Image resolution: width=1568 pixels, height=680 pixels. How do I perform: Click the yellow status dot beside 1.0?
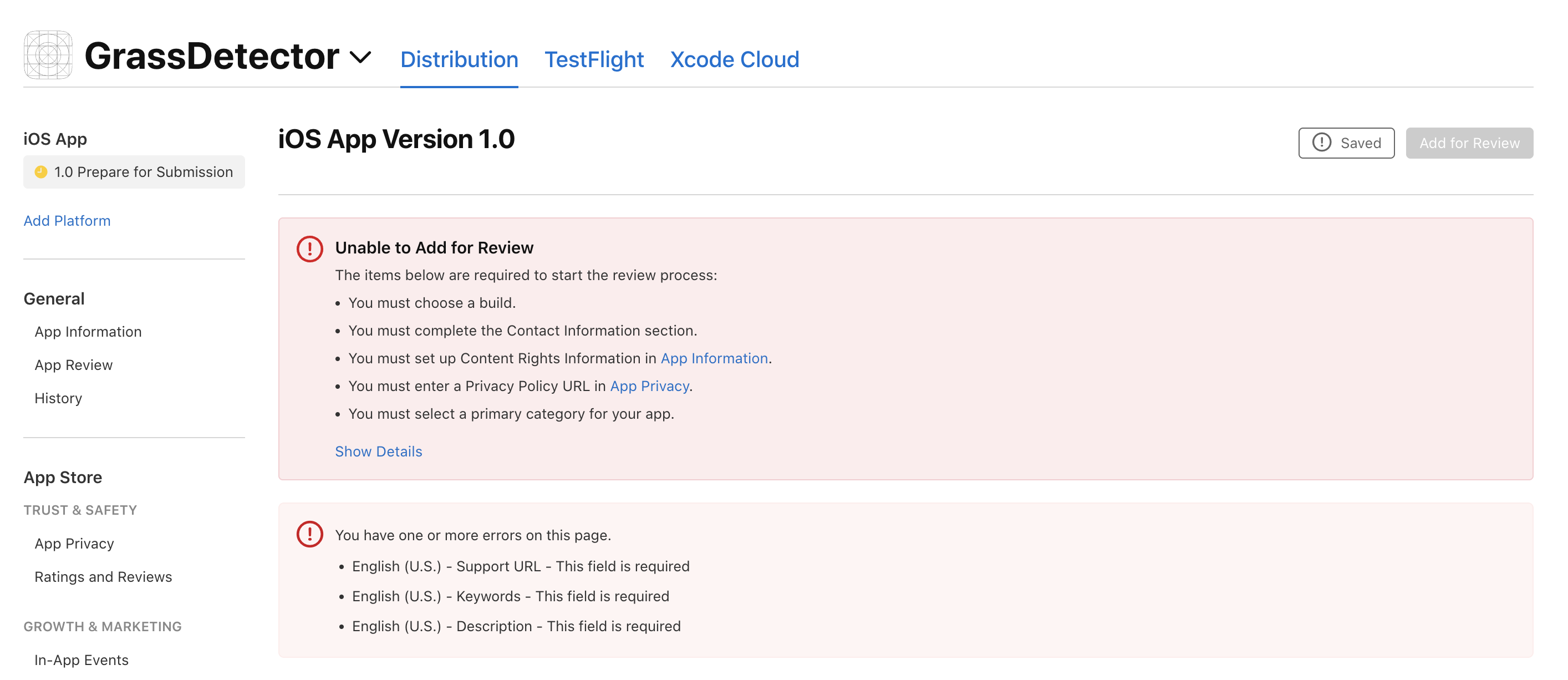(41, 172)
